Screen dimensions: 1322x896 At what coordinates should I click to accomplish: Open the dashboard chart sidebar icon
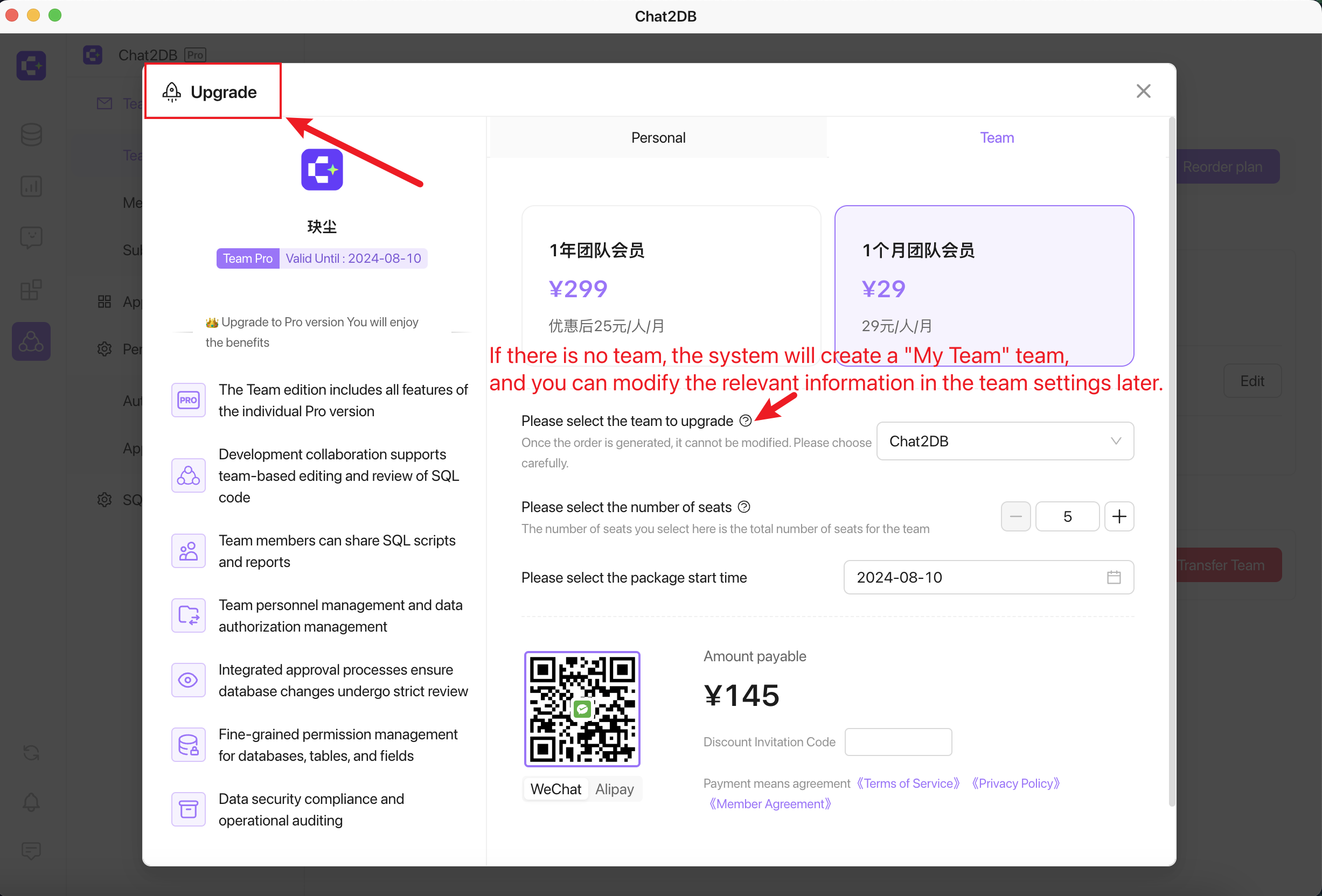tap(31, 186)
